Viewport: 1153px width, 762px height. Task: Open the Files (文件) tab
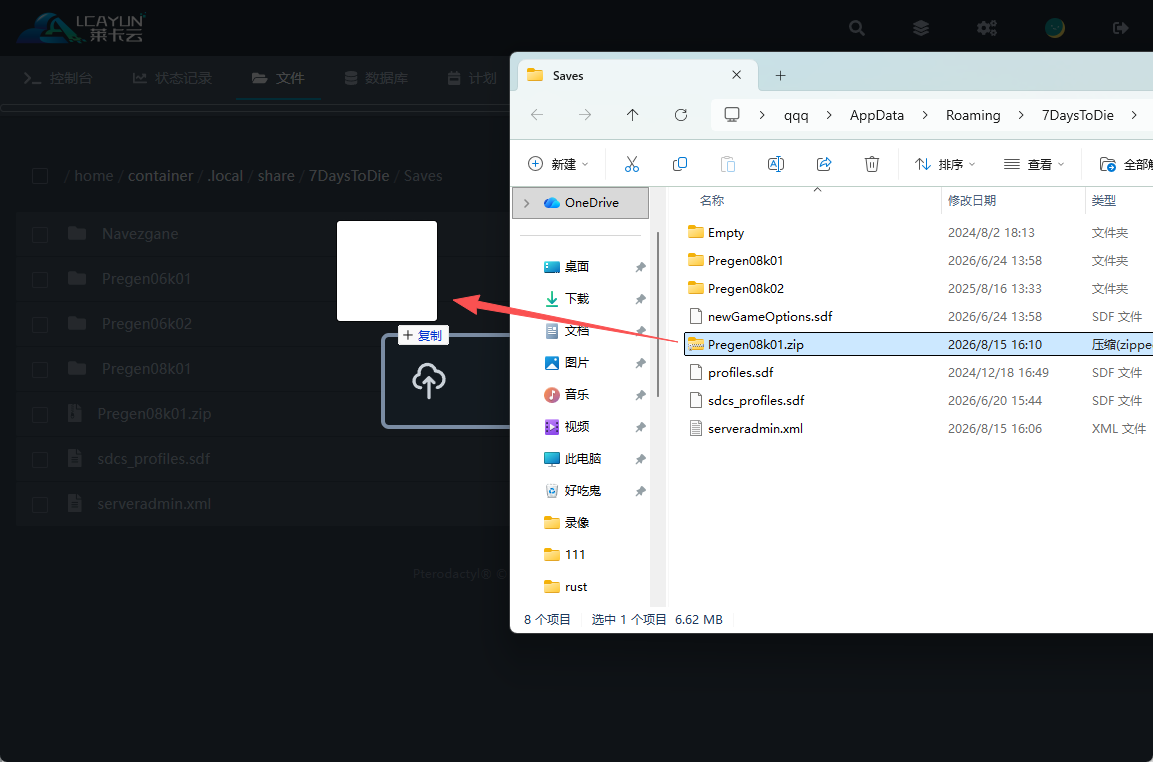(x=278, y=78)
